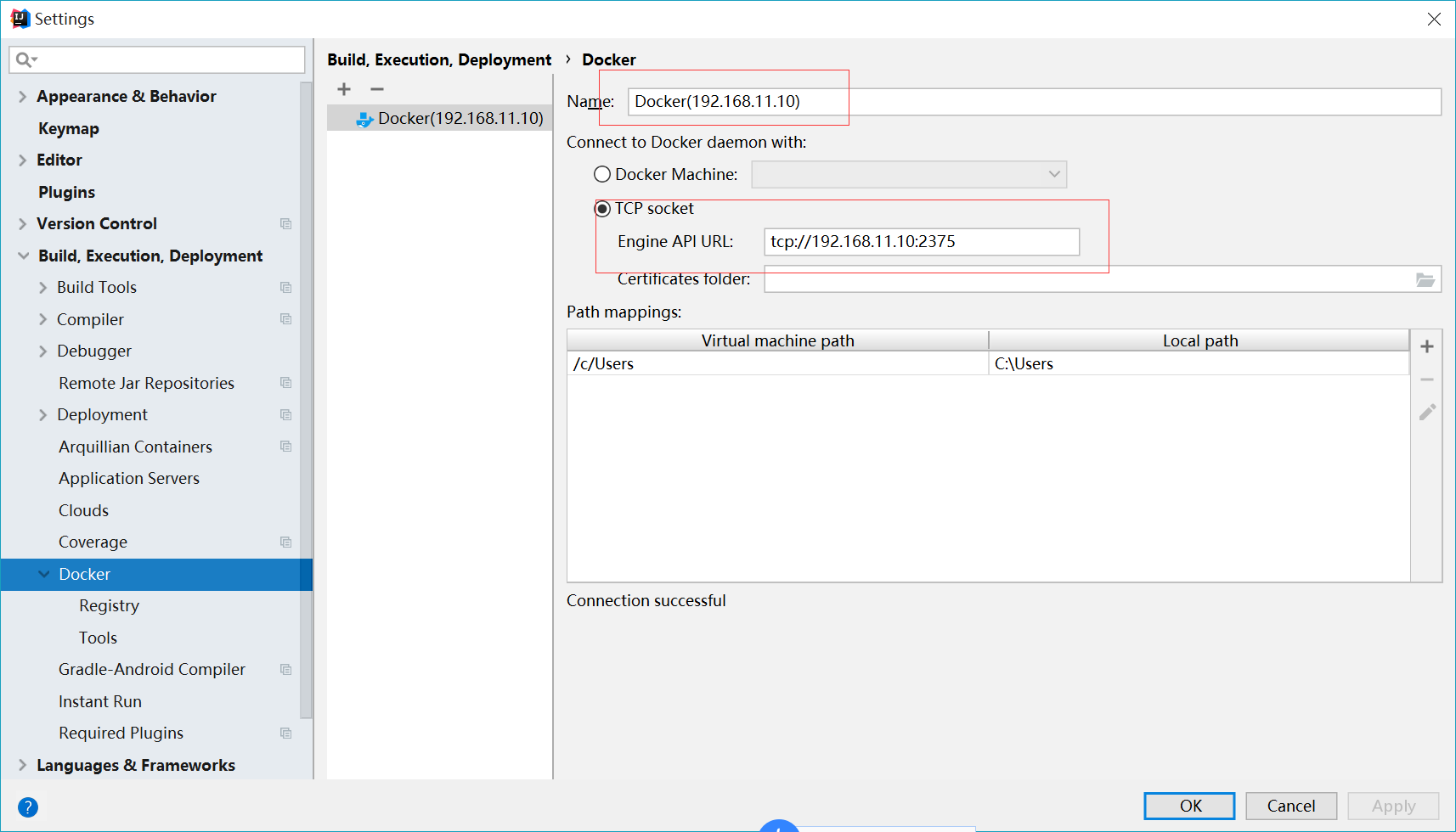Open Arquillian Containers settings
The image size is (1456, 832).
135,447
